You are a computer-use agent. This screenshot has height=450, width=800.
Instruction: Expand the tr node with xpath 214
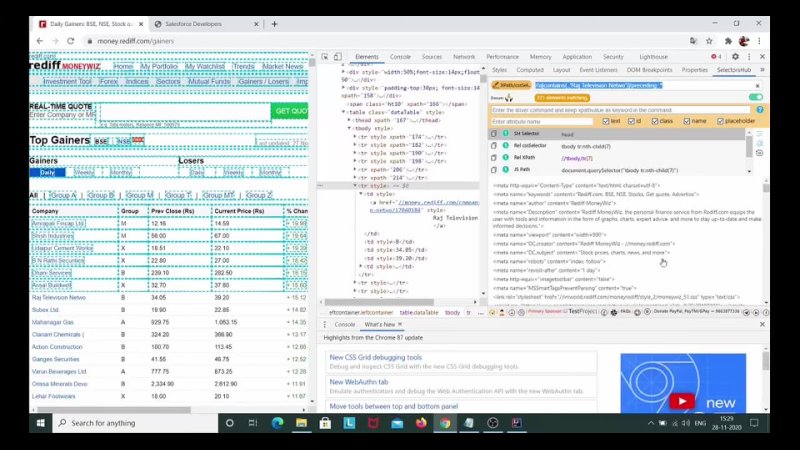(x=355, y=178)
